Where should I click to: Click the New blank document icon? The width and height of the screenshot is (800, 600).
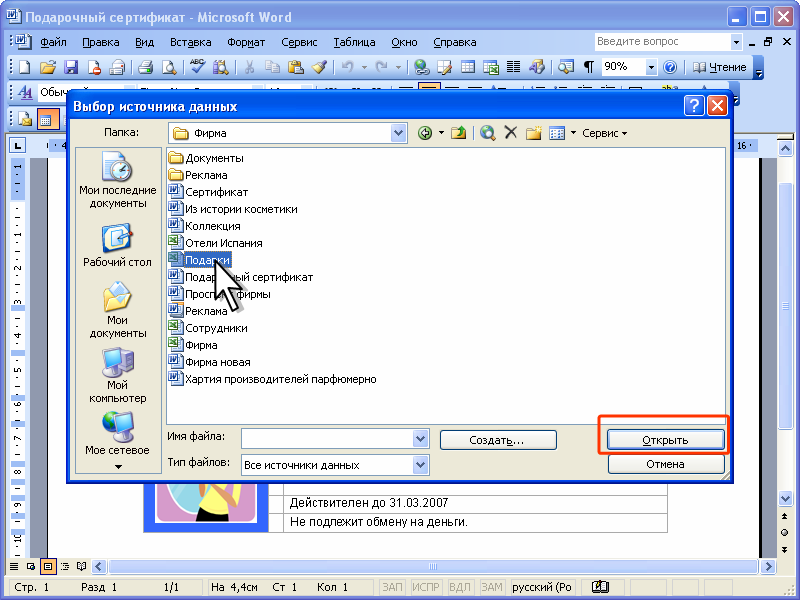click(24, 67)
